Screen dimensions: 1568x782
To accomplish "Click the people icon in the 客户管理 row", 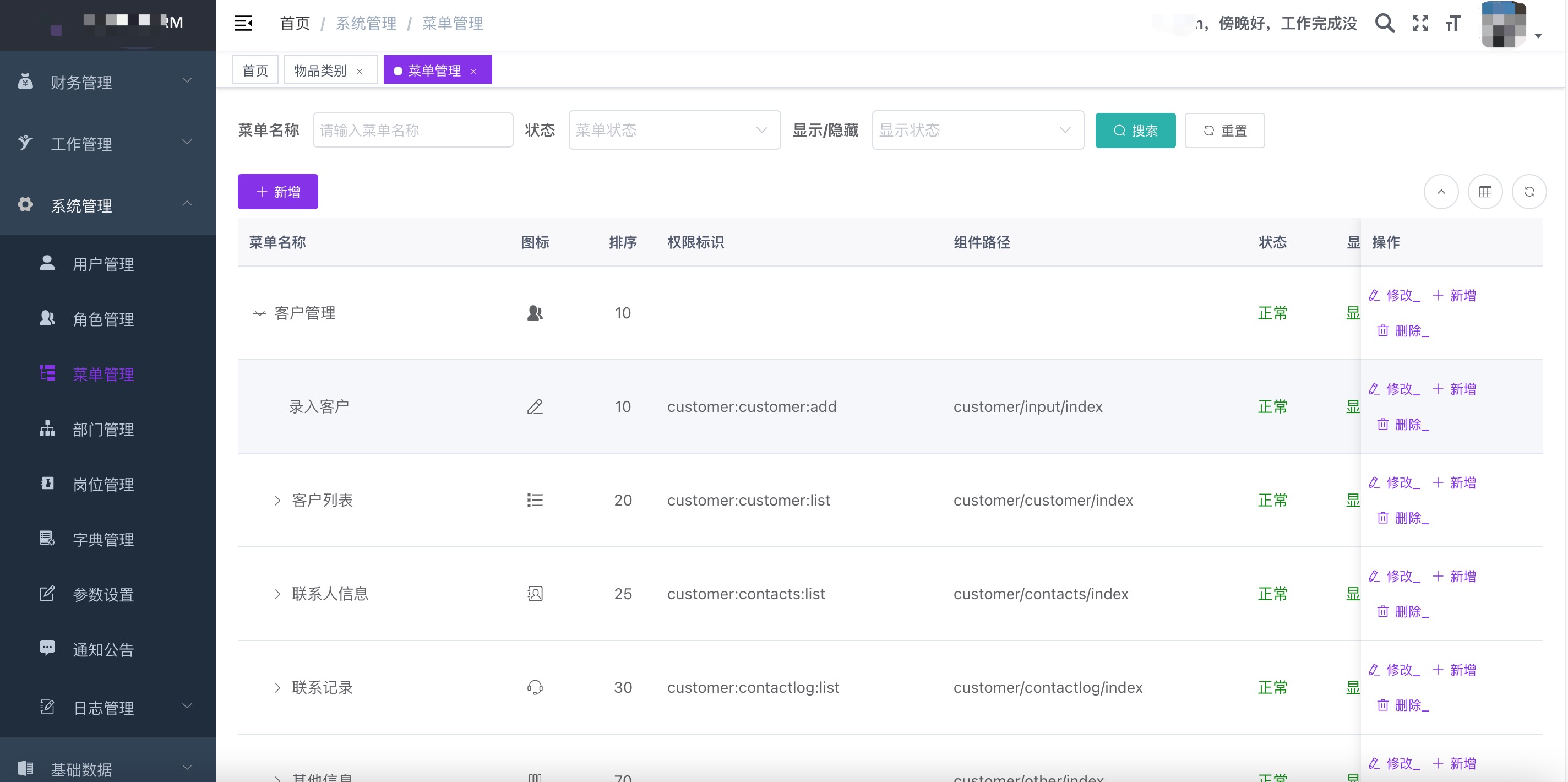I will tap(535, 313).
